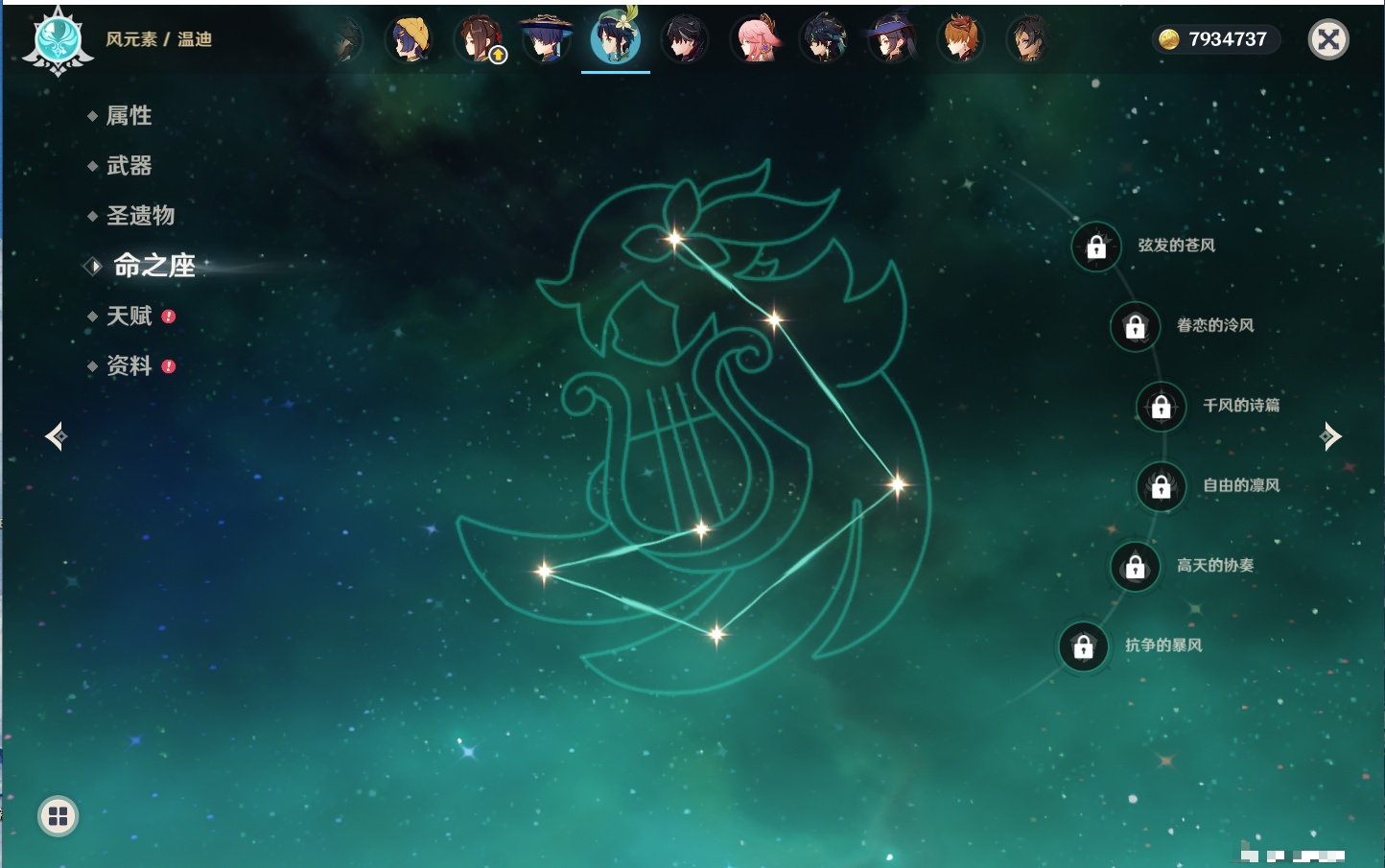
Task: Select the orange-haired character portrait
Action: pos(960,40)
